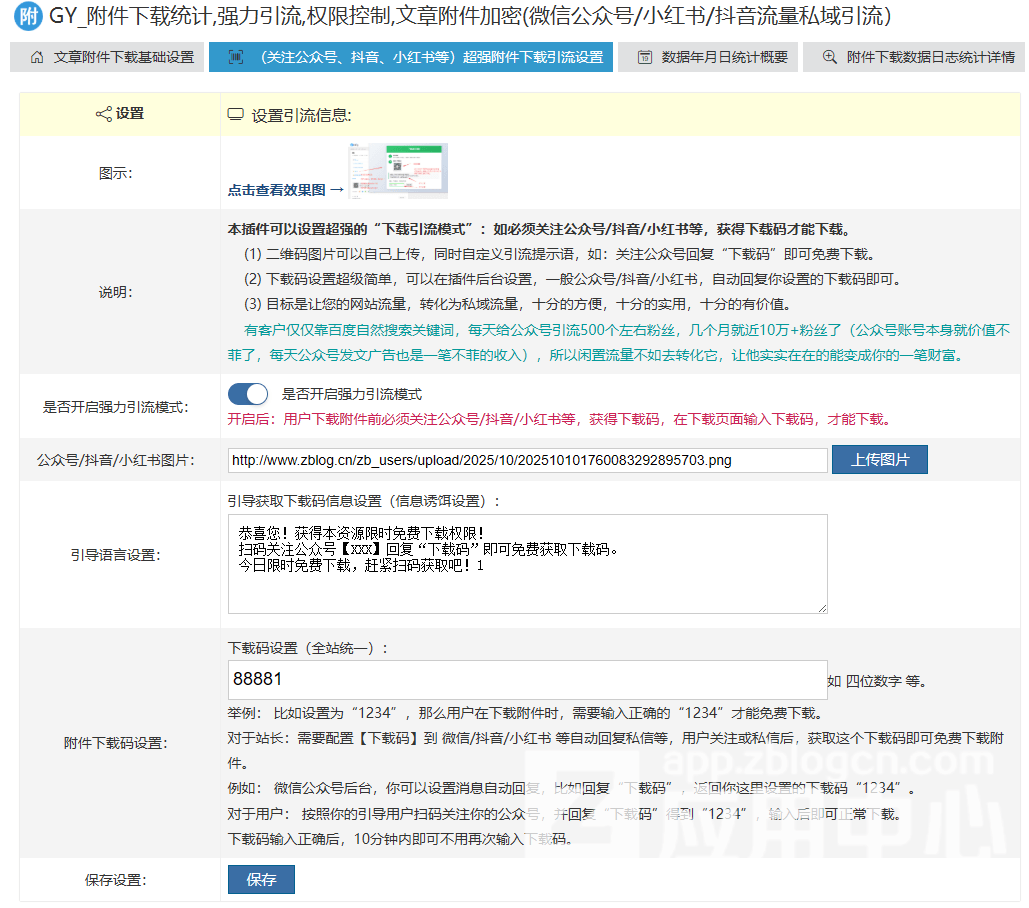The image size is (1029, 908).
Task: Click the blue plugin logo in the title
Action: click(28, 17)
